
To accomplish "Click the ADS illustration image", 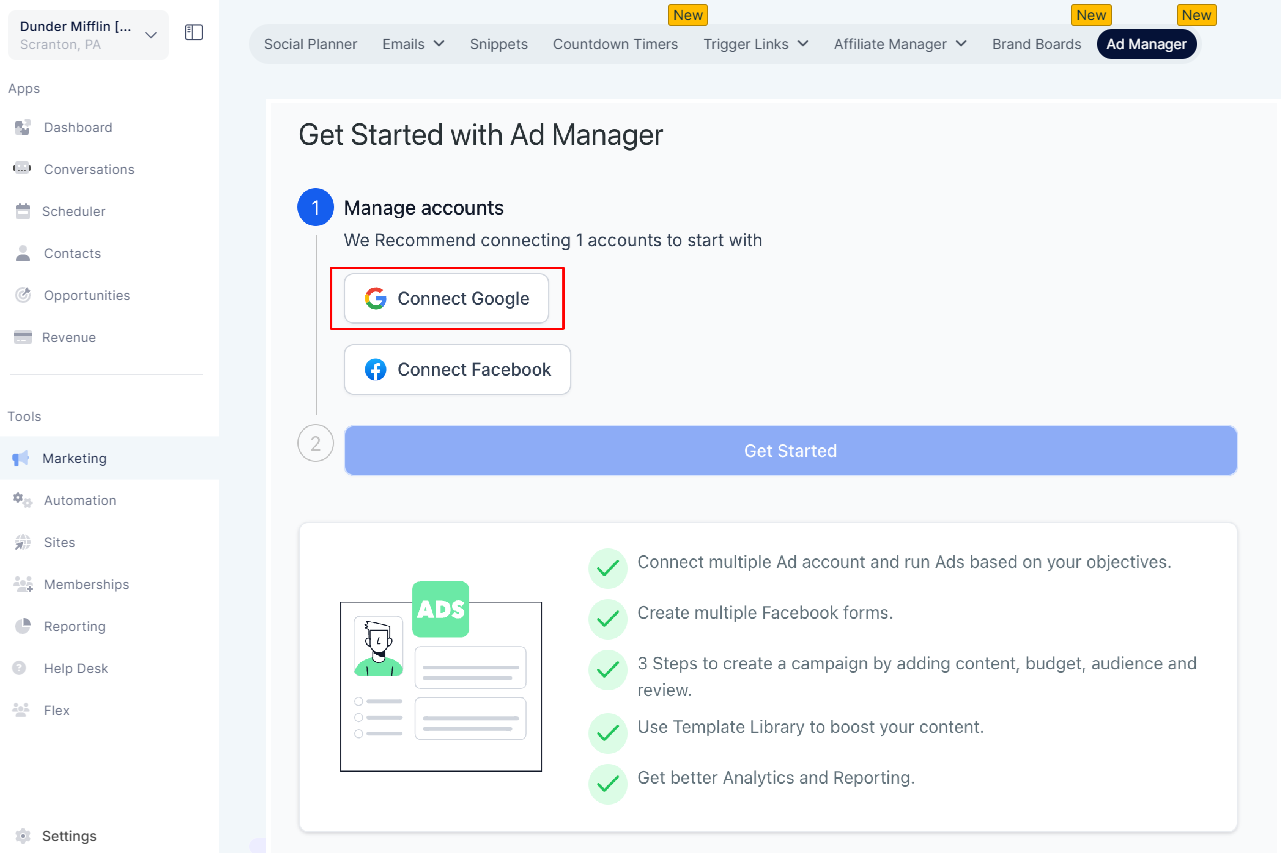I will (441, 676).
